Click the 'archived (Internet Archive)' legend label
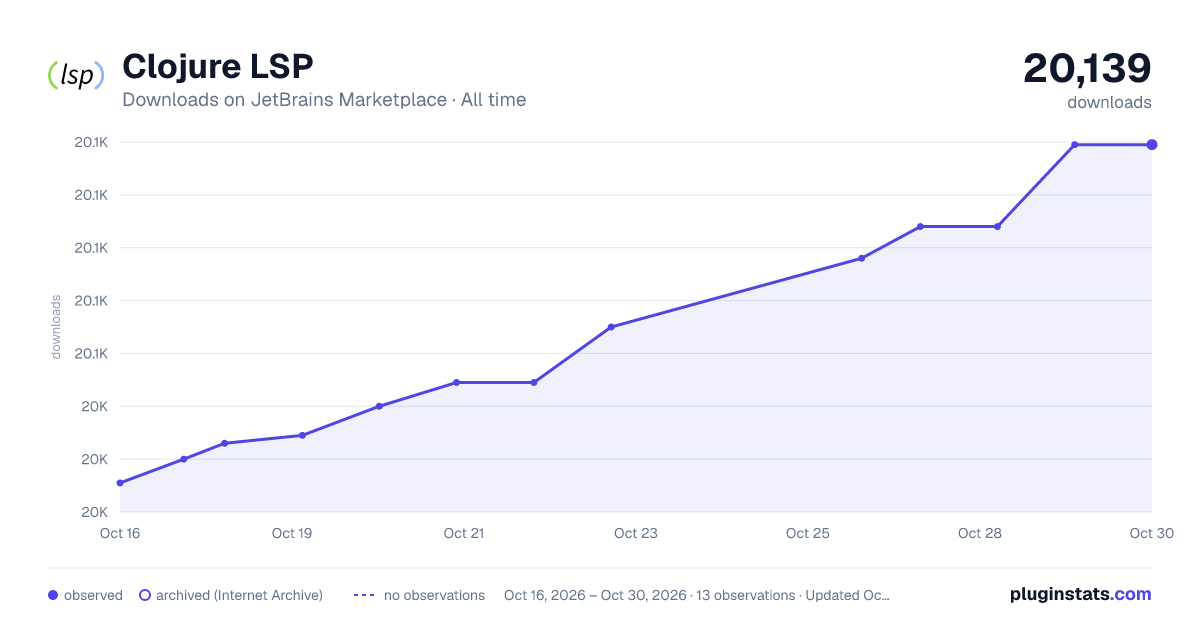 coord(239,595)
